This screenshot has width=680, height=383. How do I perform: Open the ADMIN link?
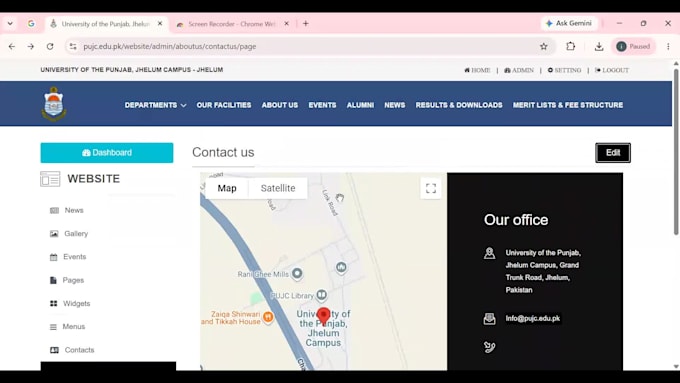(519, 70)
